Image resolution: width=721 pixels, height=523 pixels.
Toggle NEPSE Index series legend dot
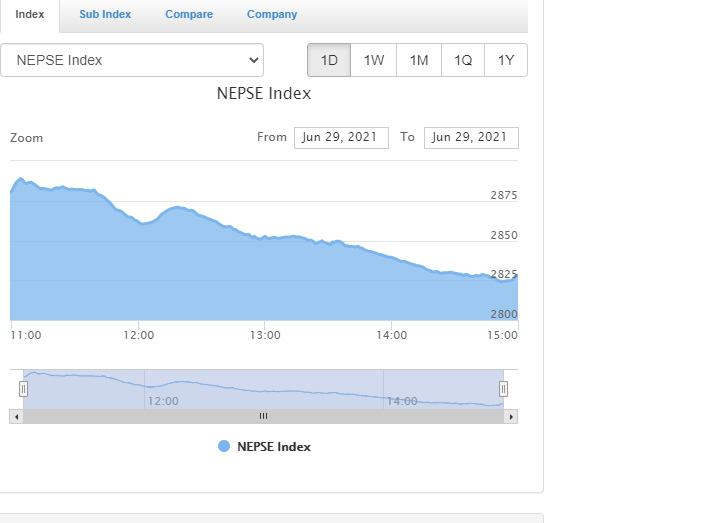[x=224, y=447]
